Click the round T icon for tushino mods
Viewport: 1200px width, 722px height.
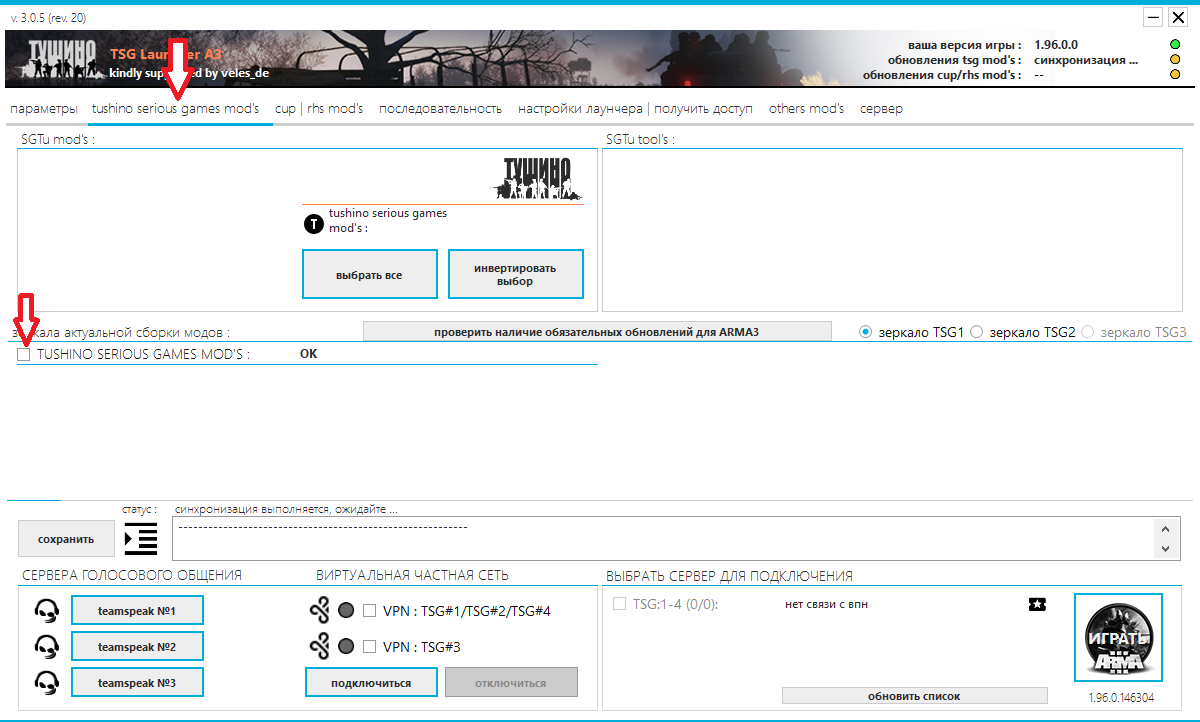tap(313, 224)
